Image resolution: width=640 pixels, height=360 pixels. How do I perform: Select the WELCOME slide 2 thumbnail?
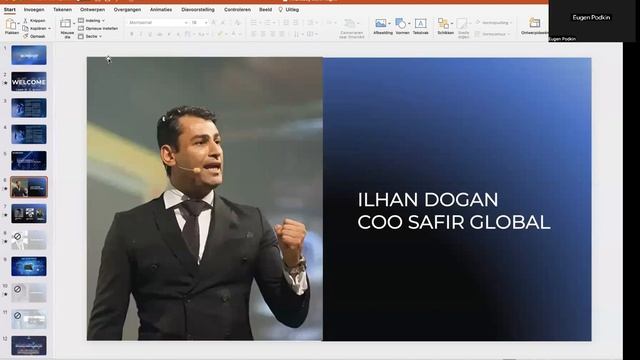point(29,82)
